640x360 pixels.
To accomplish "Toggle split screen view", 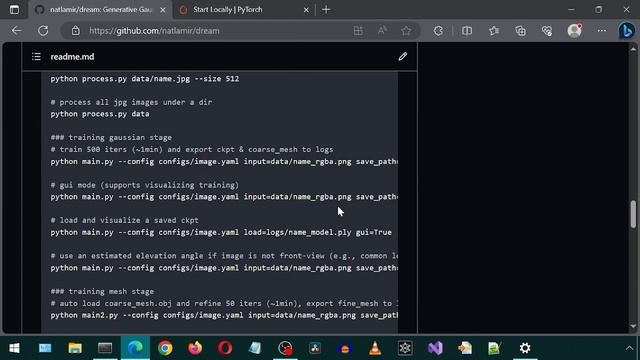I will tap(467, 31).
